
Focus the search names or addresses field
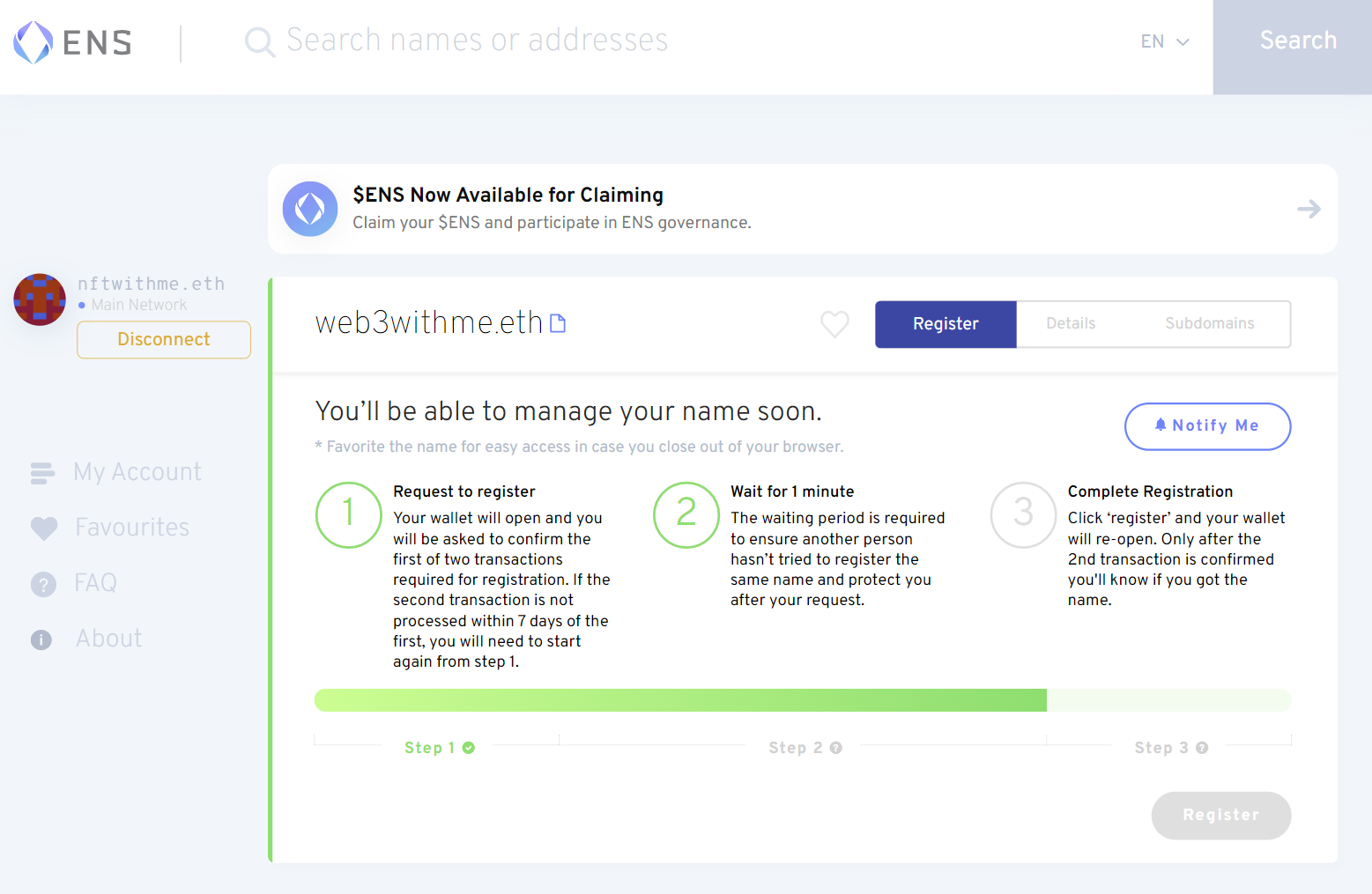477,41
